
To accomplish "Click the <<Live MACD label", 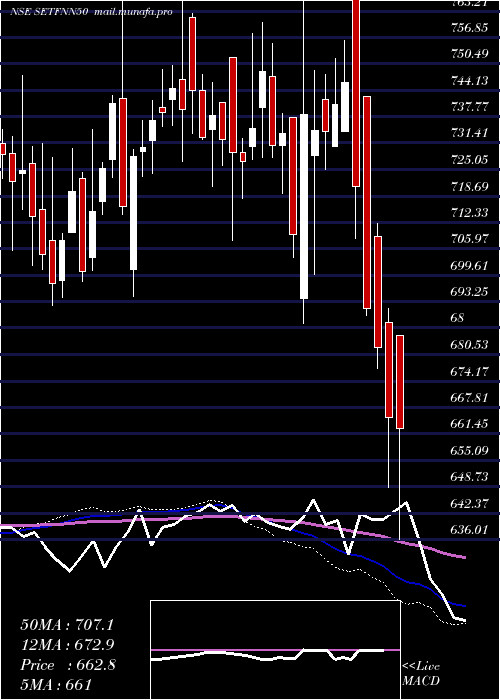I will pyautogui.click(x=421, y=674).
